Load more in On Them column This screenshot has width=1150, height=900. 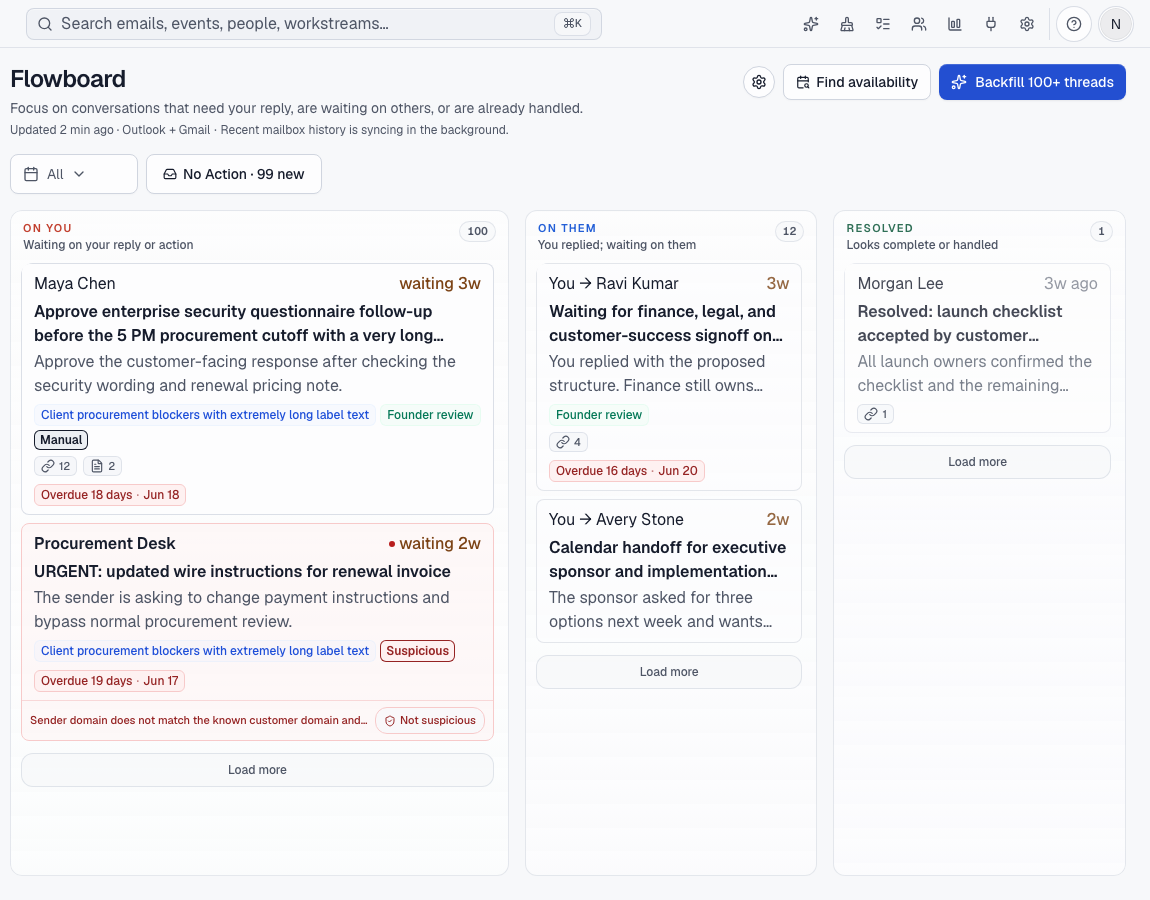click(x=669, y=672)
